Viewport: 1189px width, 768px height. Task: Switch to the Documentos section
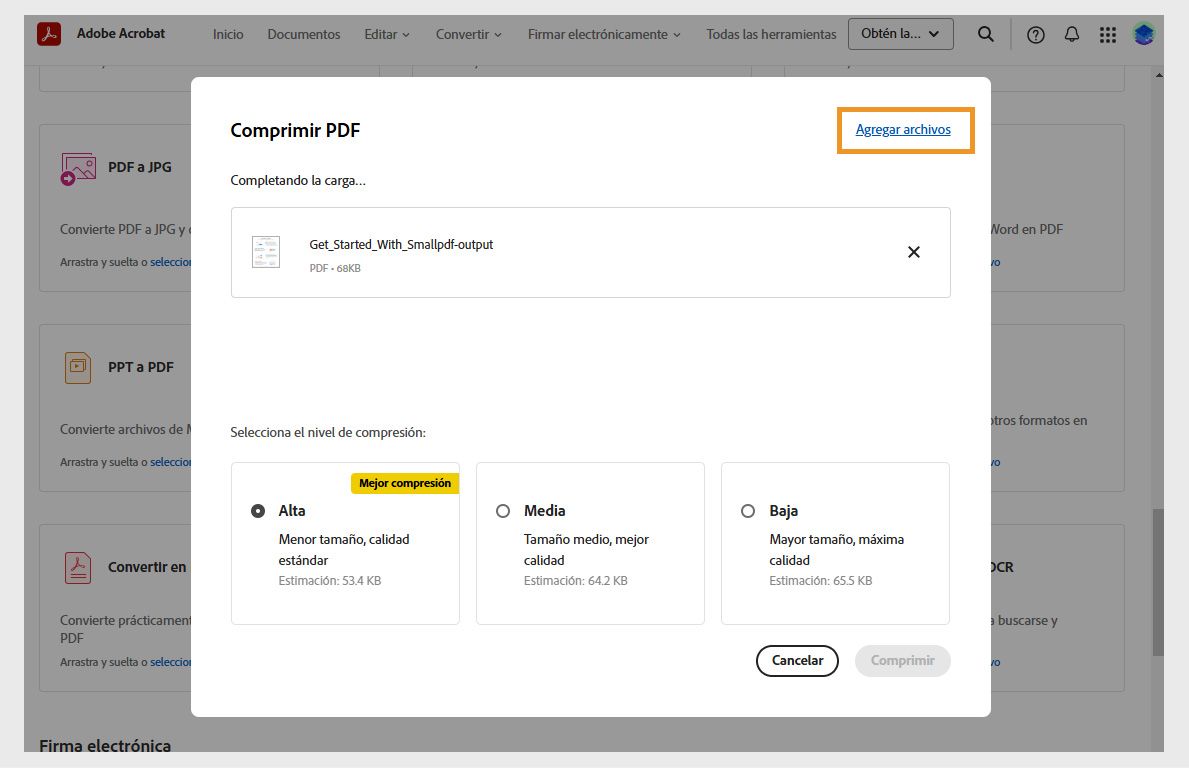[x=303, y=34]
